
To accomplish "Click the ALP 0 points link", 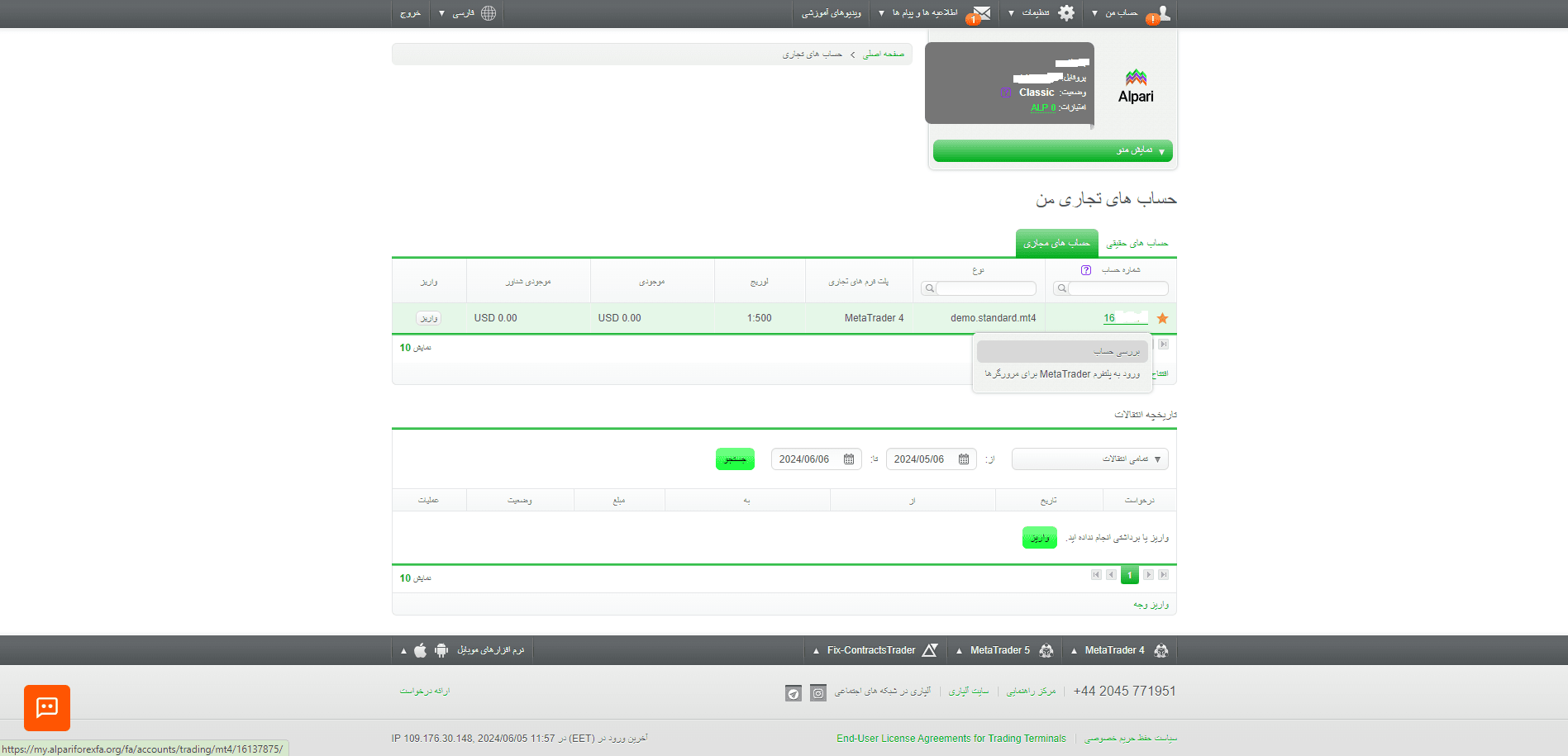I will pyautogui.click(x=1043, y=107).
